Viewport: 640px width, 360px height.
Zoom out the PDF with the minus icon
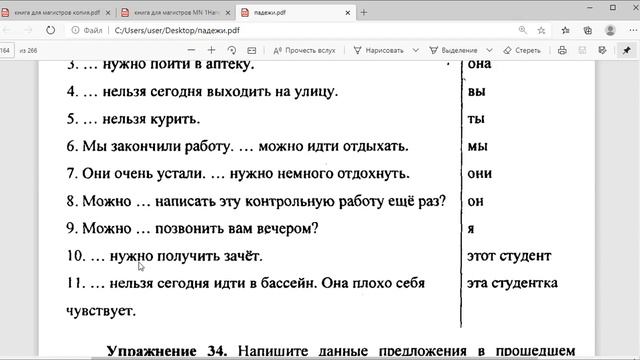pyautogui.click(x=191, y=50)
